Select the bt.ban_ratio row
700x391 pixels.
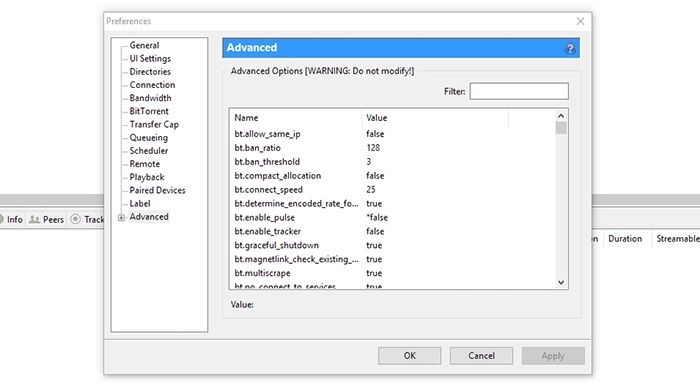(x=258, y=148)
